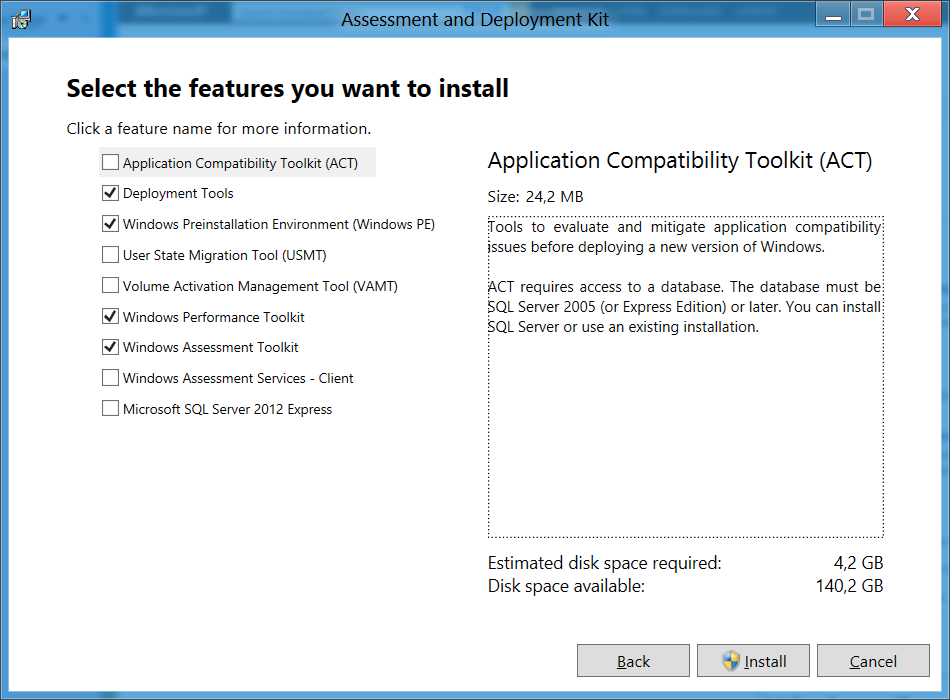This screenshot has height=700, width=950.
Task: Select the Microsoft SQL Server 2012 Express name
Action: coord(228,409)
